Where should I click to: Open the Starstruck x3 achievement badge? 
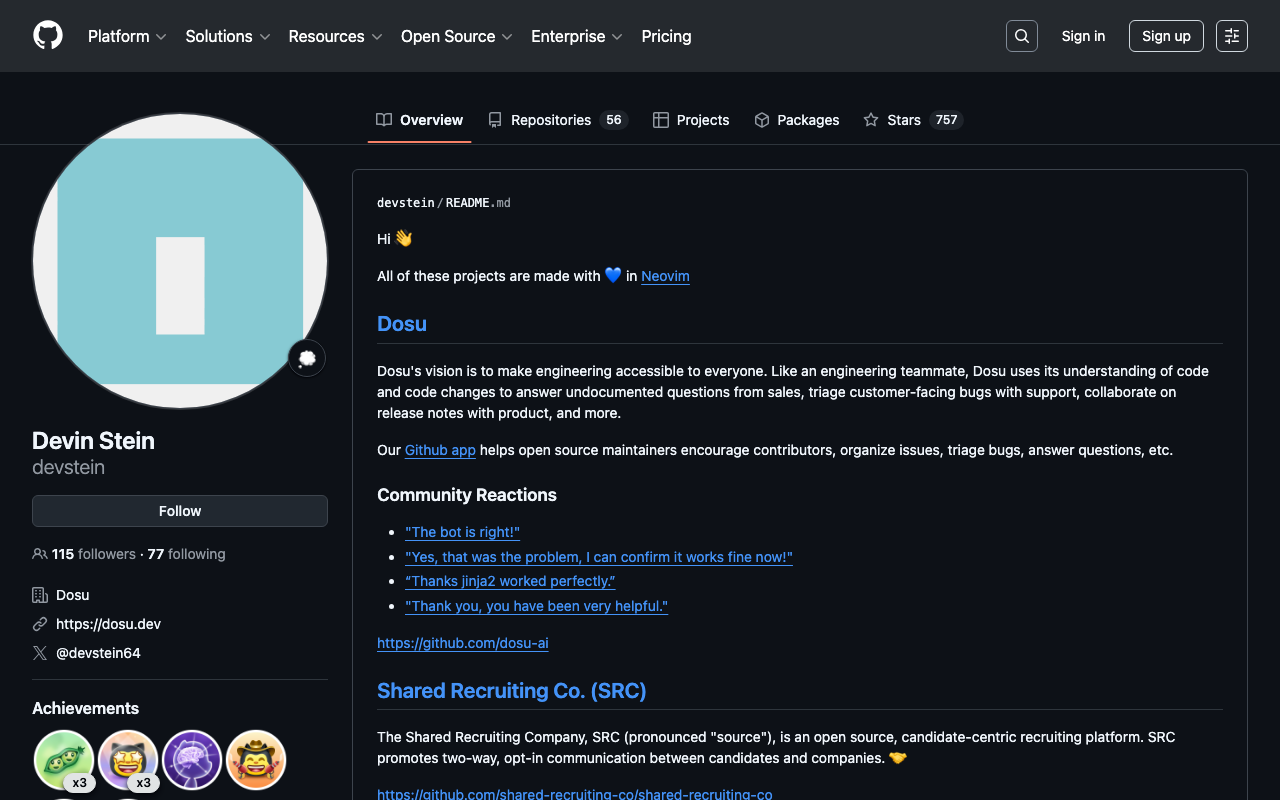coord(128,760)
